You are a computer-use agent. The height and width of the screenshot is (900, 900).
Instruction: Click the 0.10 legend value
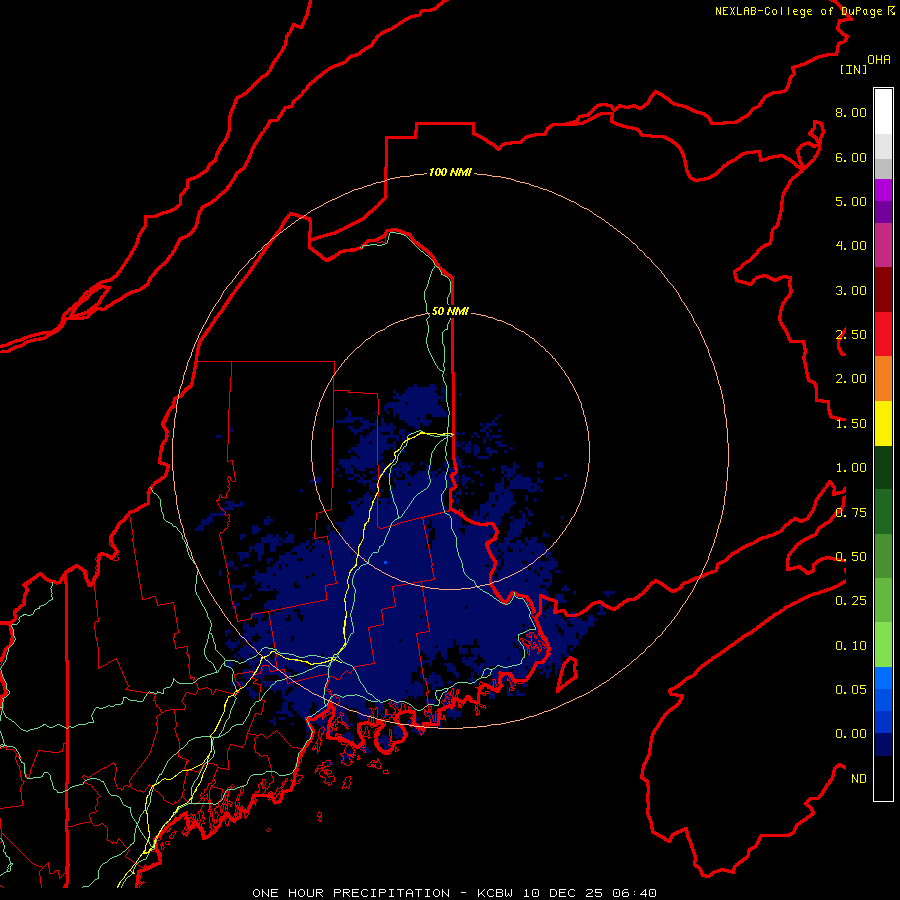tap(851, 646)
